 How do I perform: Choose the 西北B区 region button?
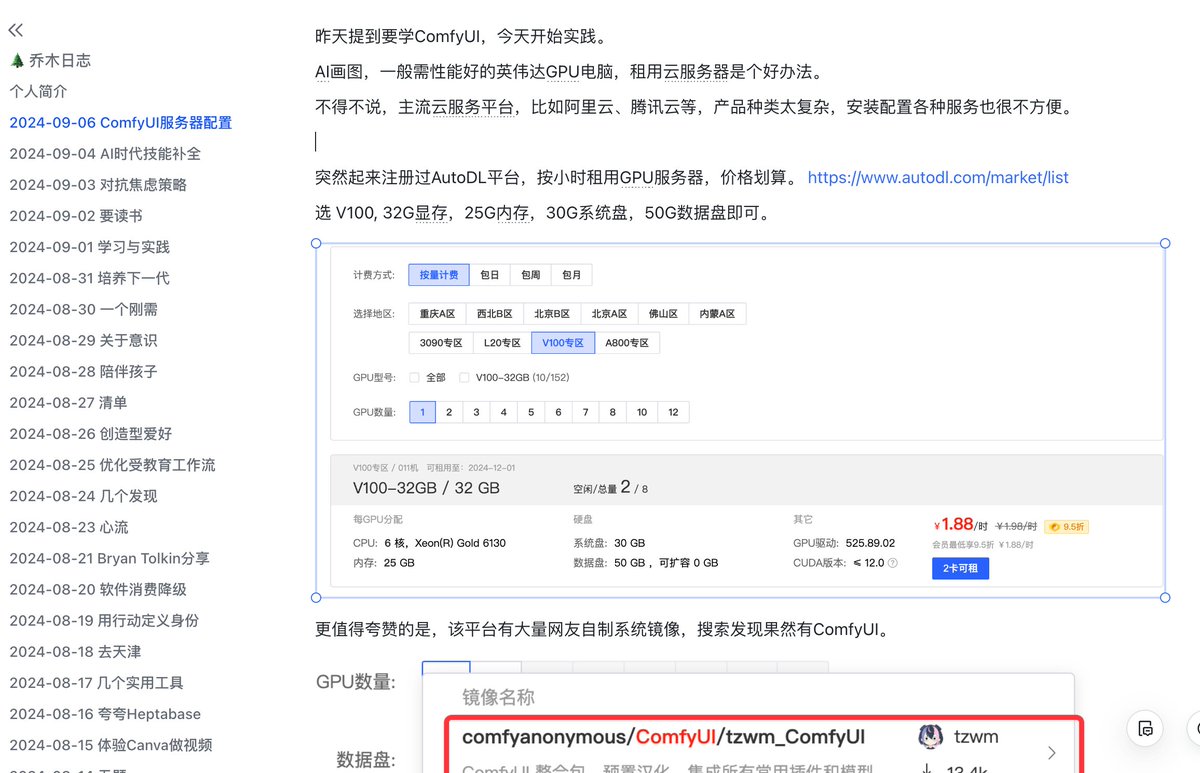tap(494, 314)
